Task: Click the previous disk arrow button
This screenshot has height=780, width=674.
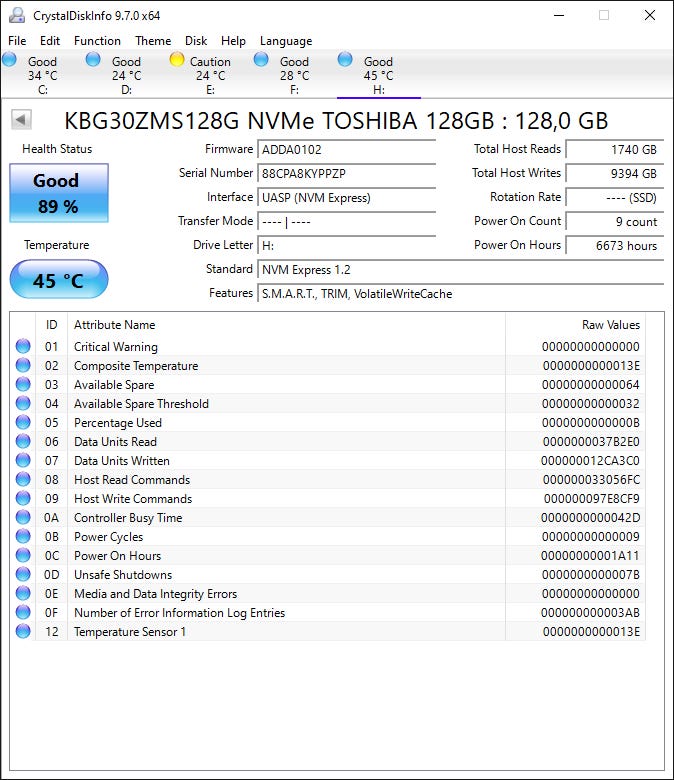Action: click(21, 120)
